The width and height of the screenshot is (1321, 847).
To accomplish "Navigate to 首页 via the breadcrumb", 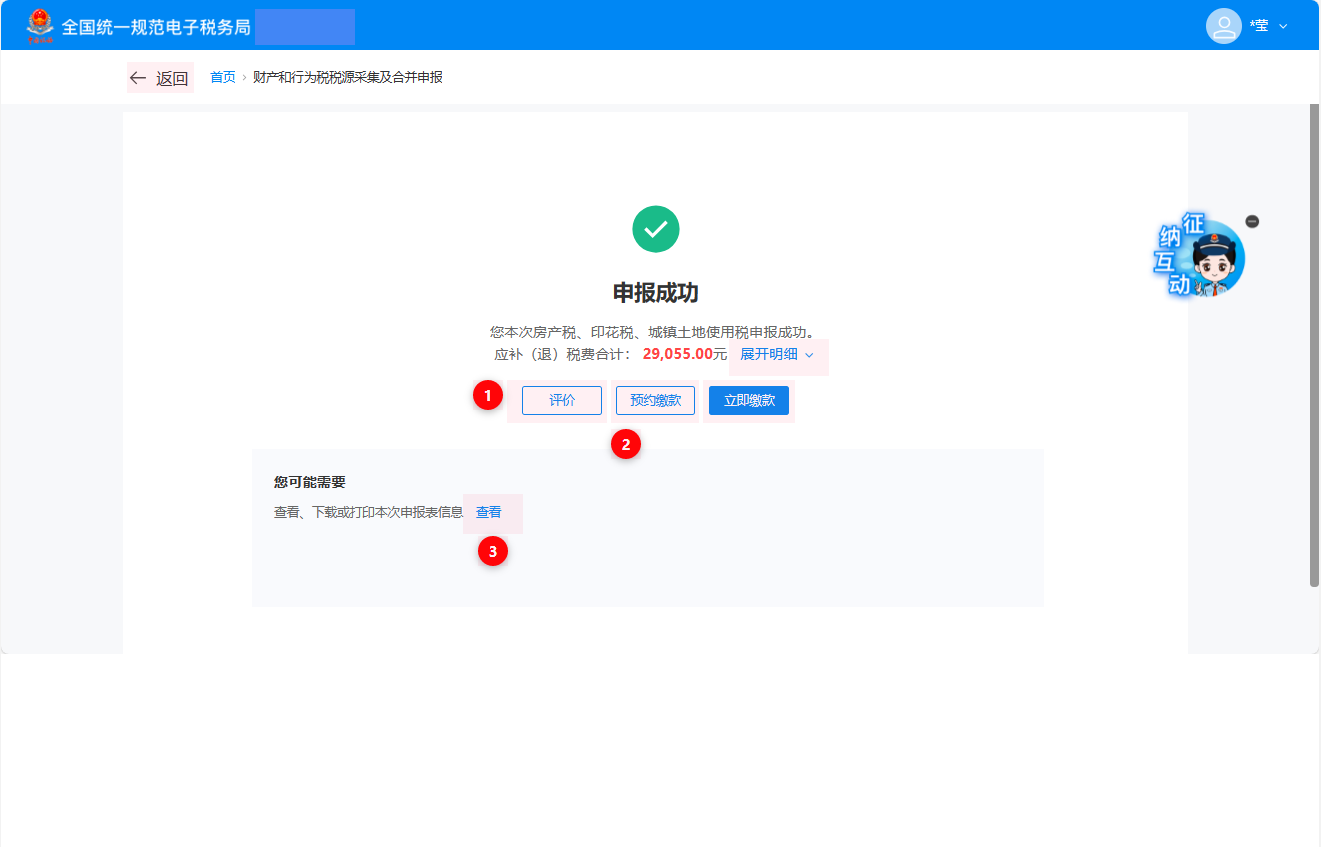I will 222,77.
